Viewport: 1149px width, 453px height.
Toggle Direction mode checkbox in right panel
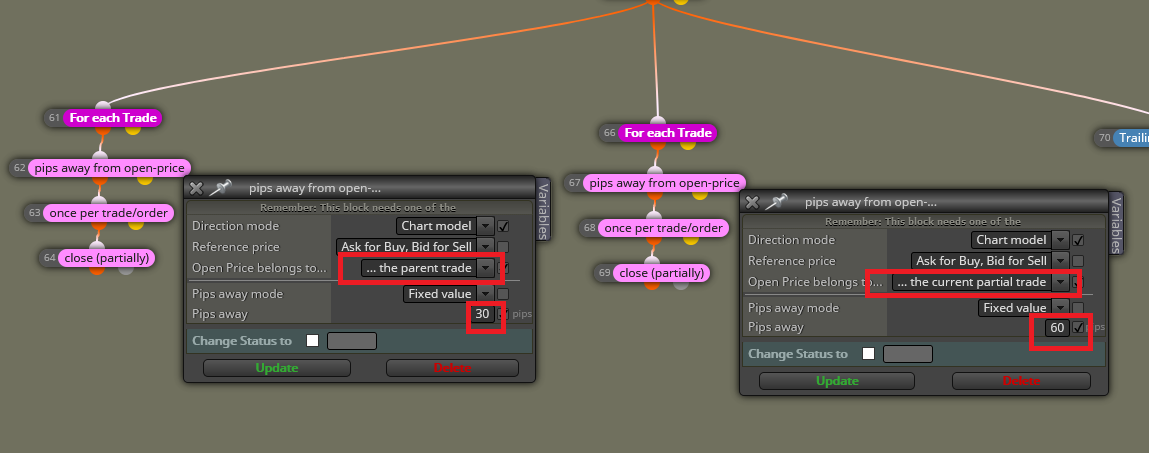coord(1078,240)
